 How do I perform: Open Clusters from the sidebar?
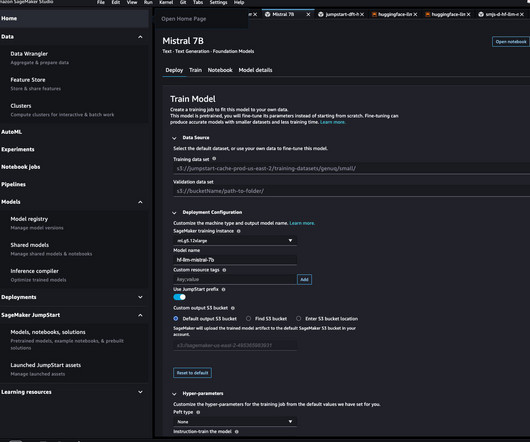click(21, 106)
